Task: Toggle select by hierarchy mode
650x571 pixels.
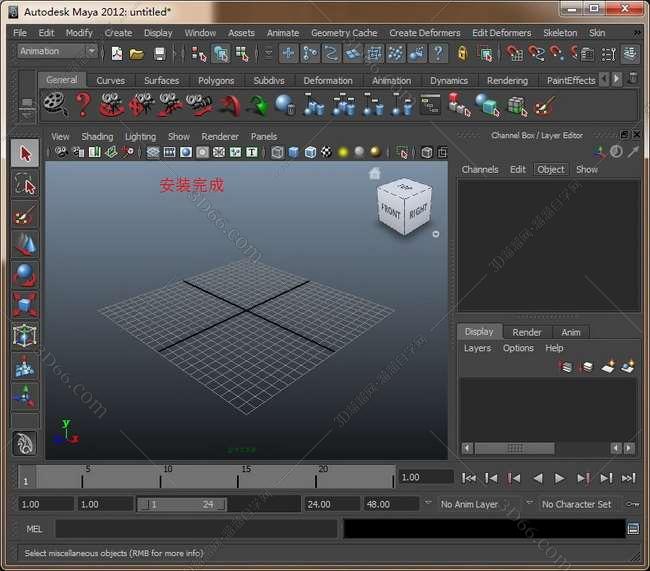Action: coord(198,54)
